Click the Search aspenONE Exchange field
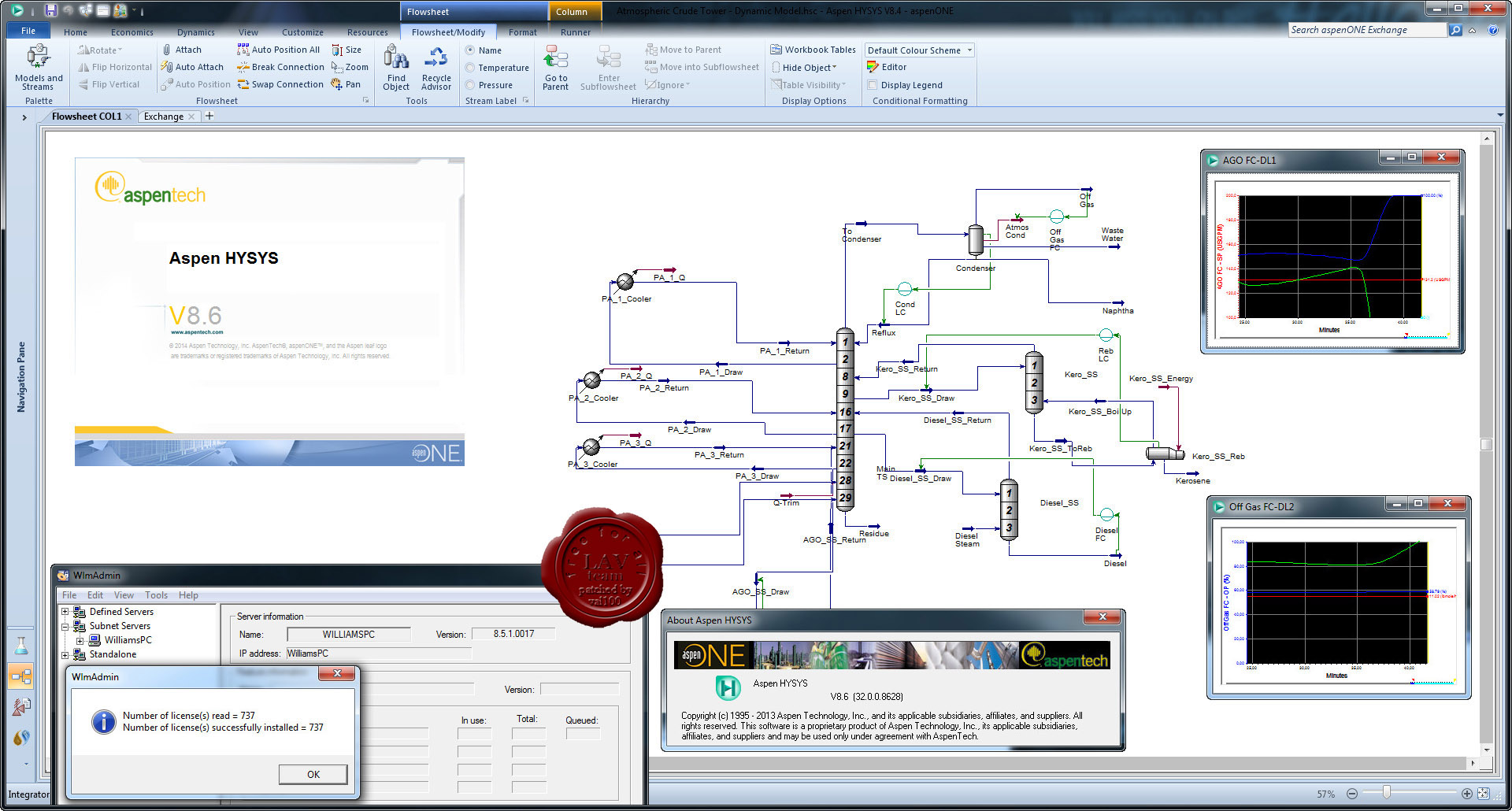The width and height of the screenshot is (1512, 811). [1367, 30]
